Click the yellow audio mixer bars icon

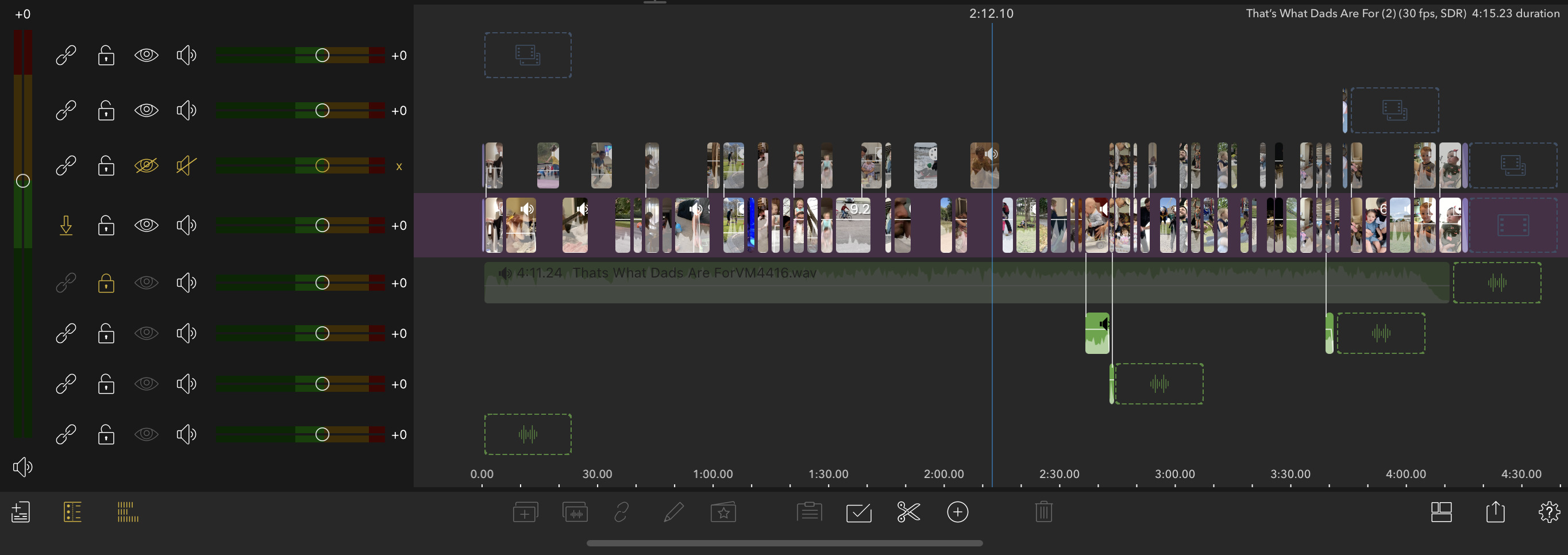(x=128, y=512)
